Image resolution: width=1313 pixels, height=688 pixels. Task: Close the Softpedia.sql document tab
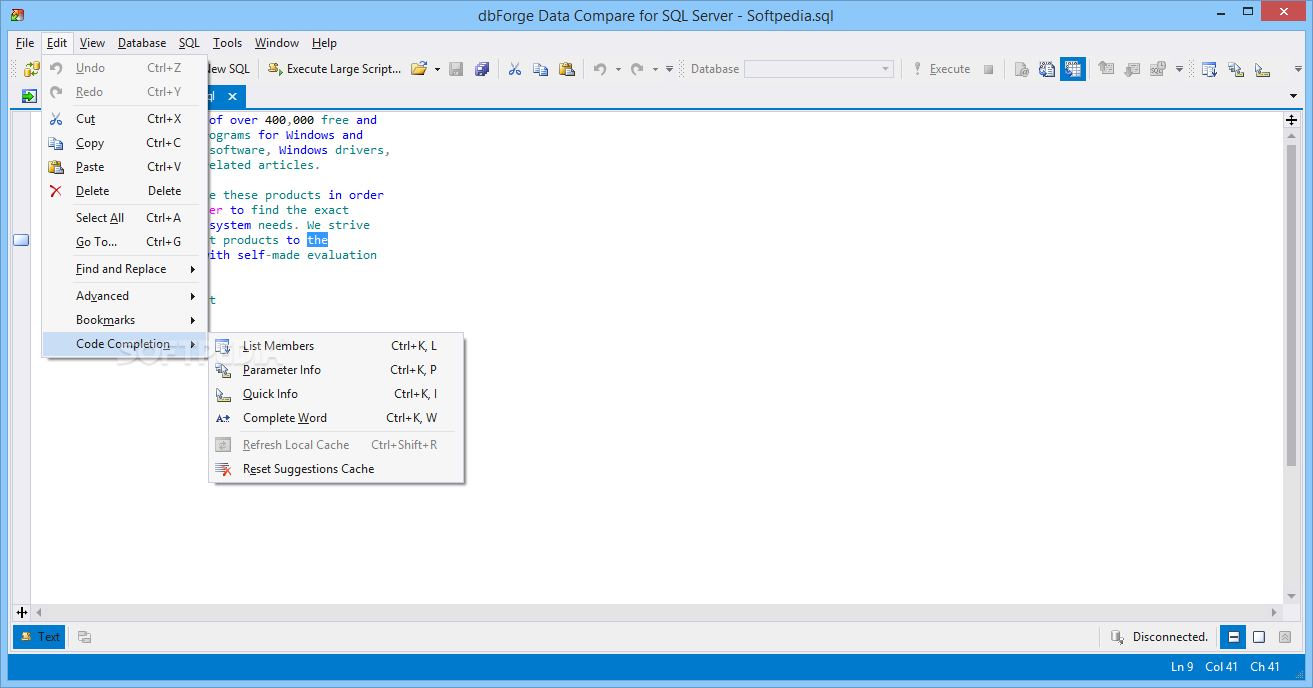(232, 96)
